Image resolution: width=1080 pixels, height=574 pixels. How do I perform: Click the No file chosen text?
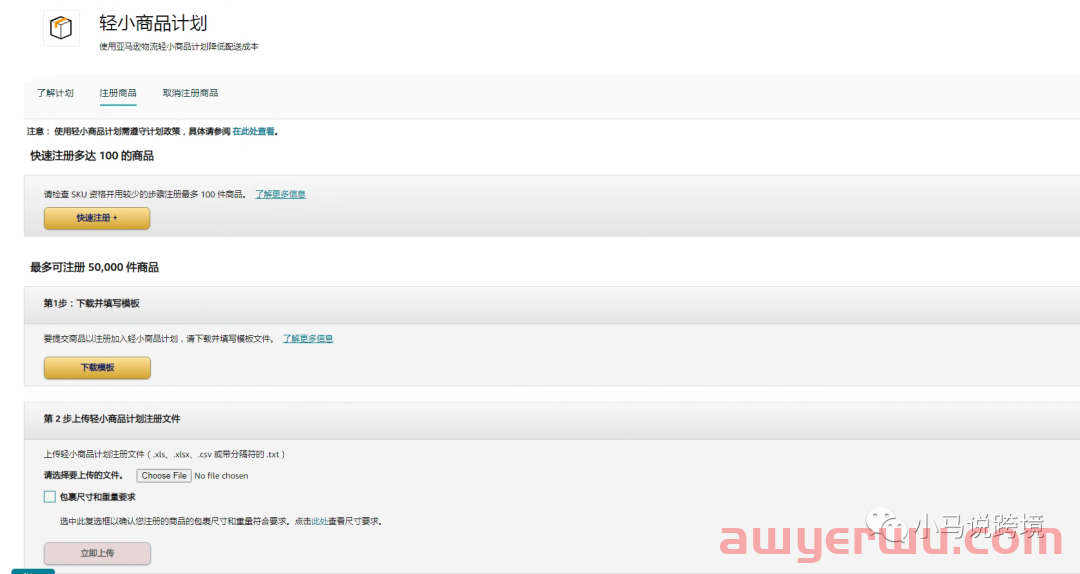coord(221,476)
